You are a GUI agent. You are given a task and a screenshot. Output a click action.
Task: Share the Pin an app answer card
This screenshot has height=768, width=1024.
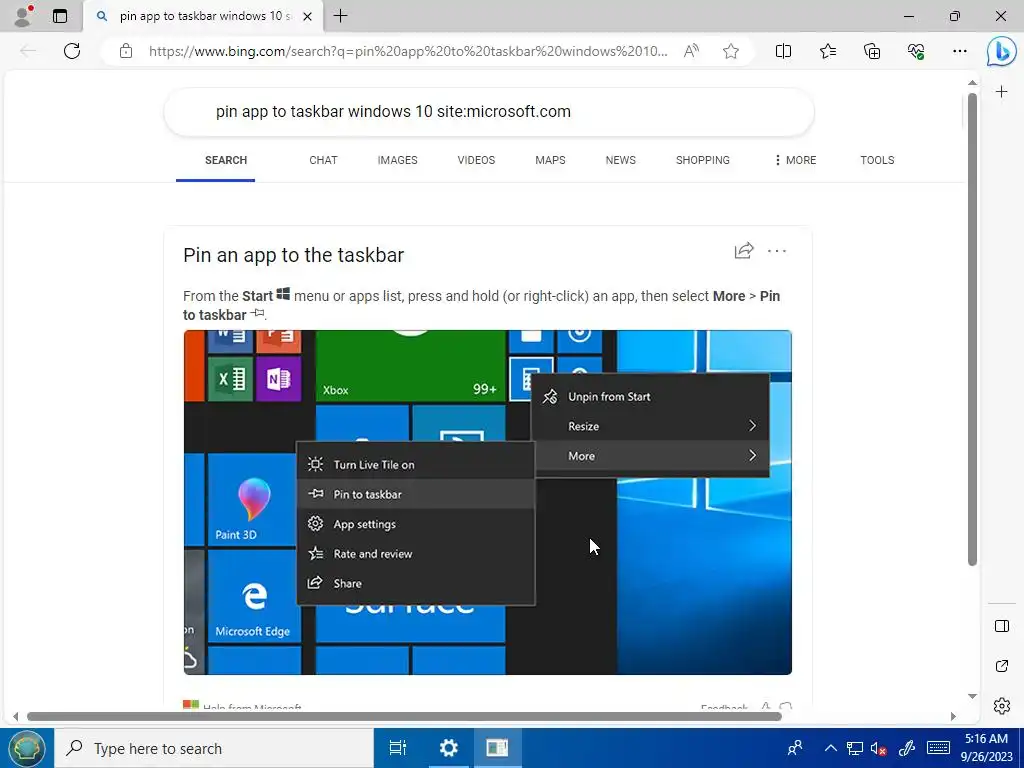pos(744,251)
